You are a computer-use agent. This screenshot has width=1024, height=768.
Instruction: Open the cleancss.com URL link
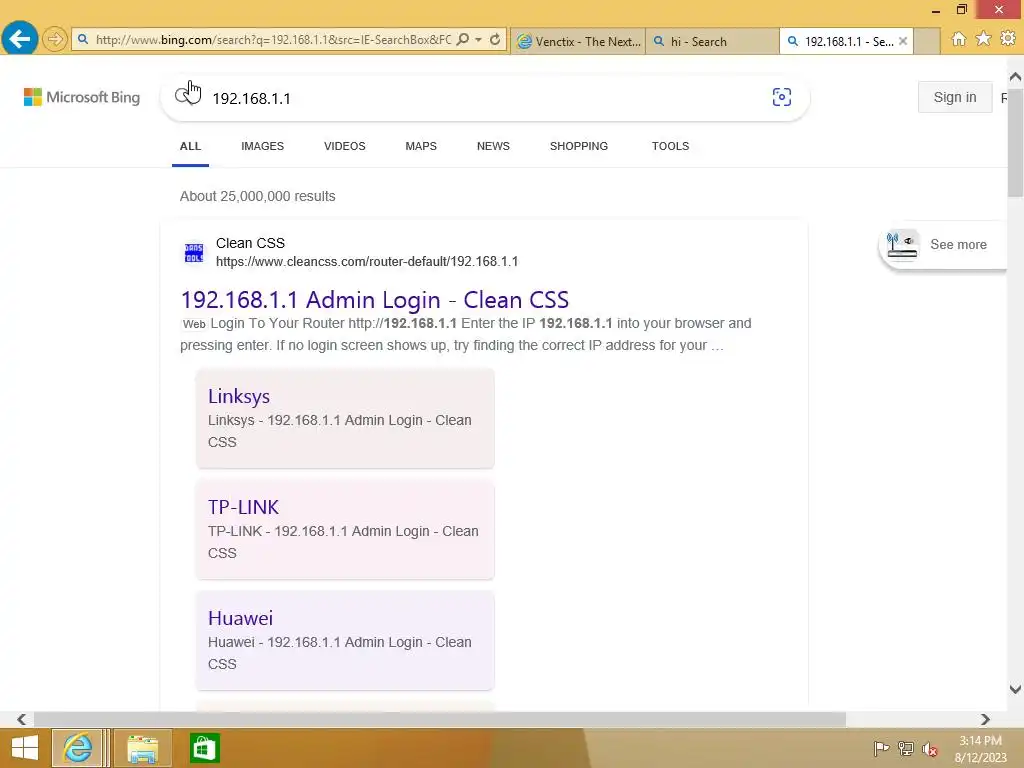367,262
